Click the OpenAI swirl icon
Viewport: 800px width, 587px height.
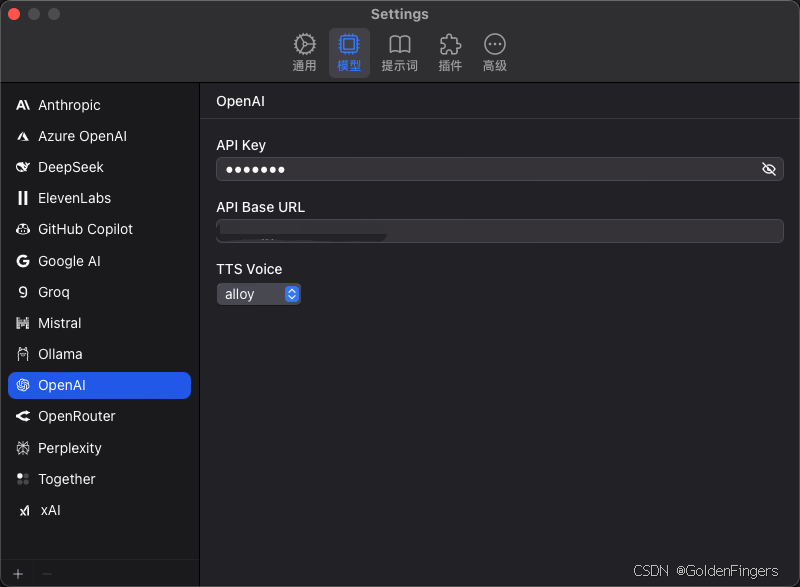[x=23, y=385]
